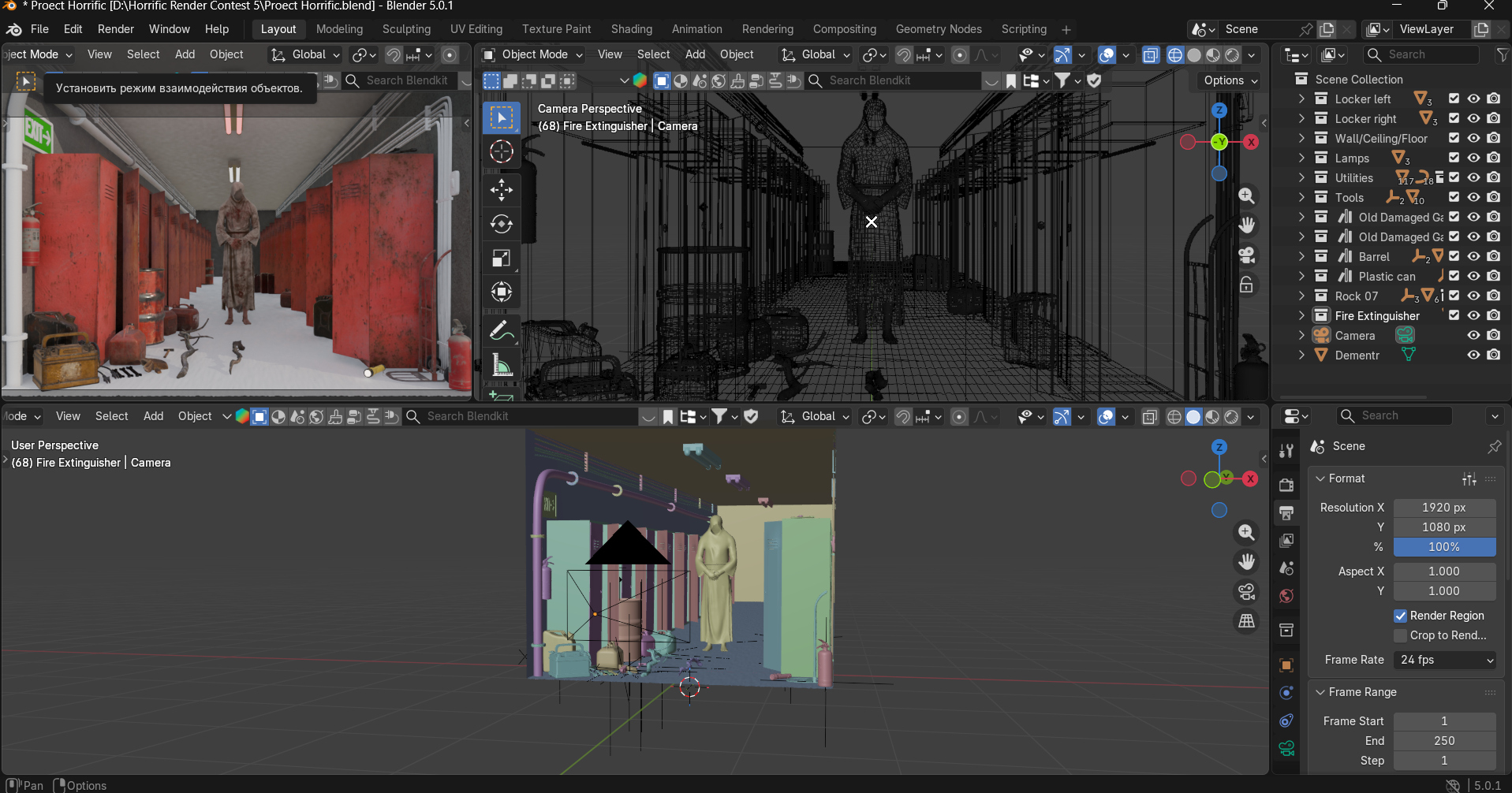Open Object Mode dropdown in top-right viewport
1512x793 pixels.
click(532, 54)
